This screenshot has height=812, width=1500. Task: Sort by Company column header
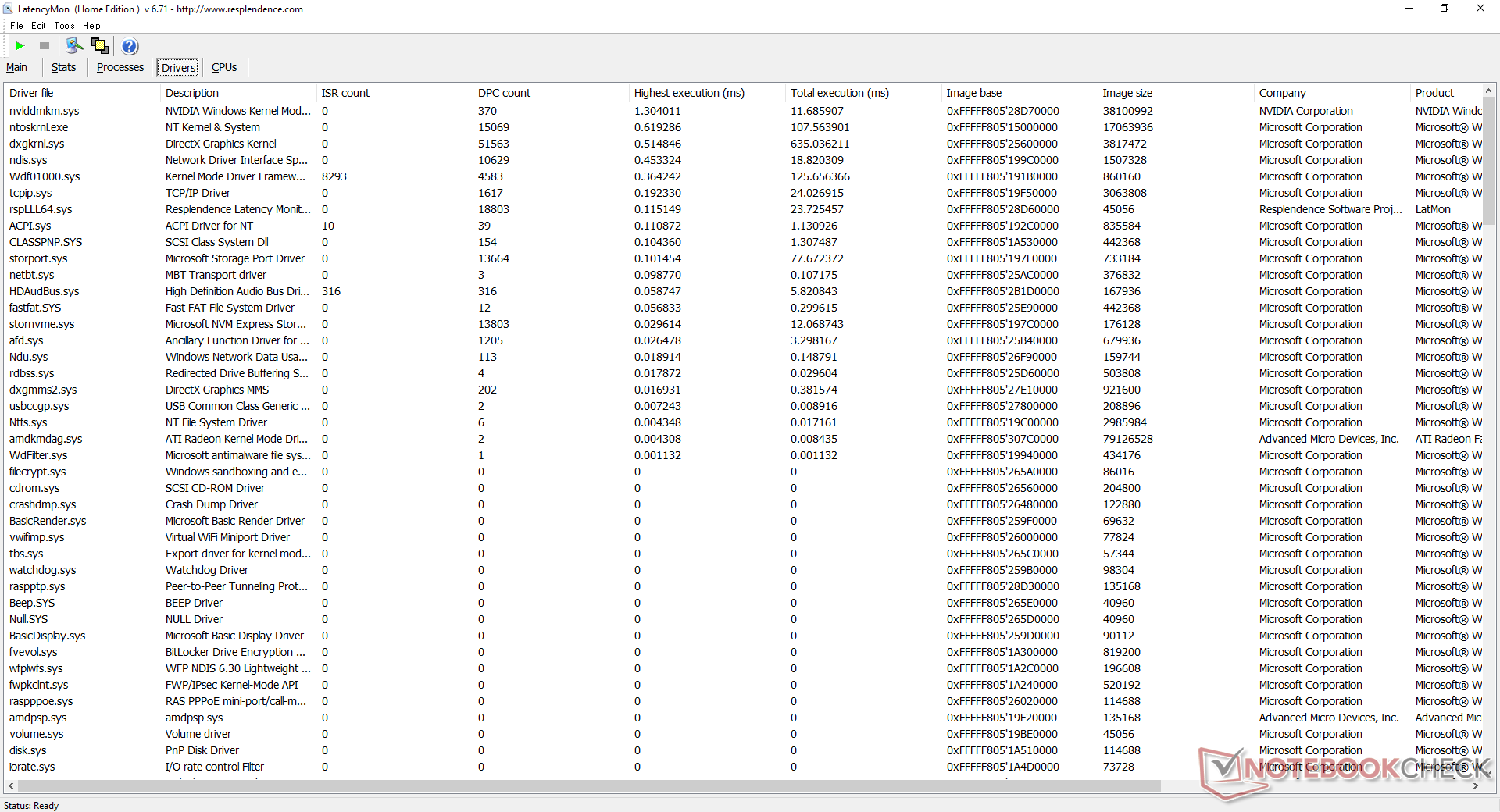[x=1332, y=93]
